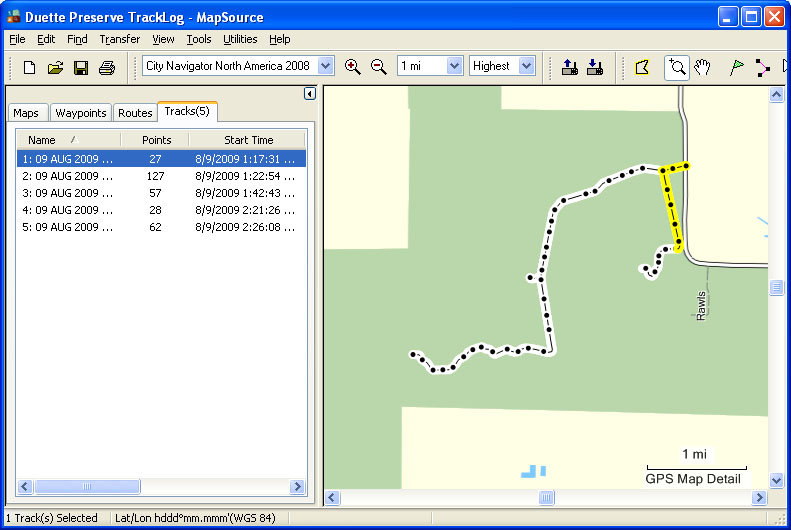Save the track log with floppy icon

coord(81,67)
